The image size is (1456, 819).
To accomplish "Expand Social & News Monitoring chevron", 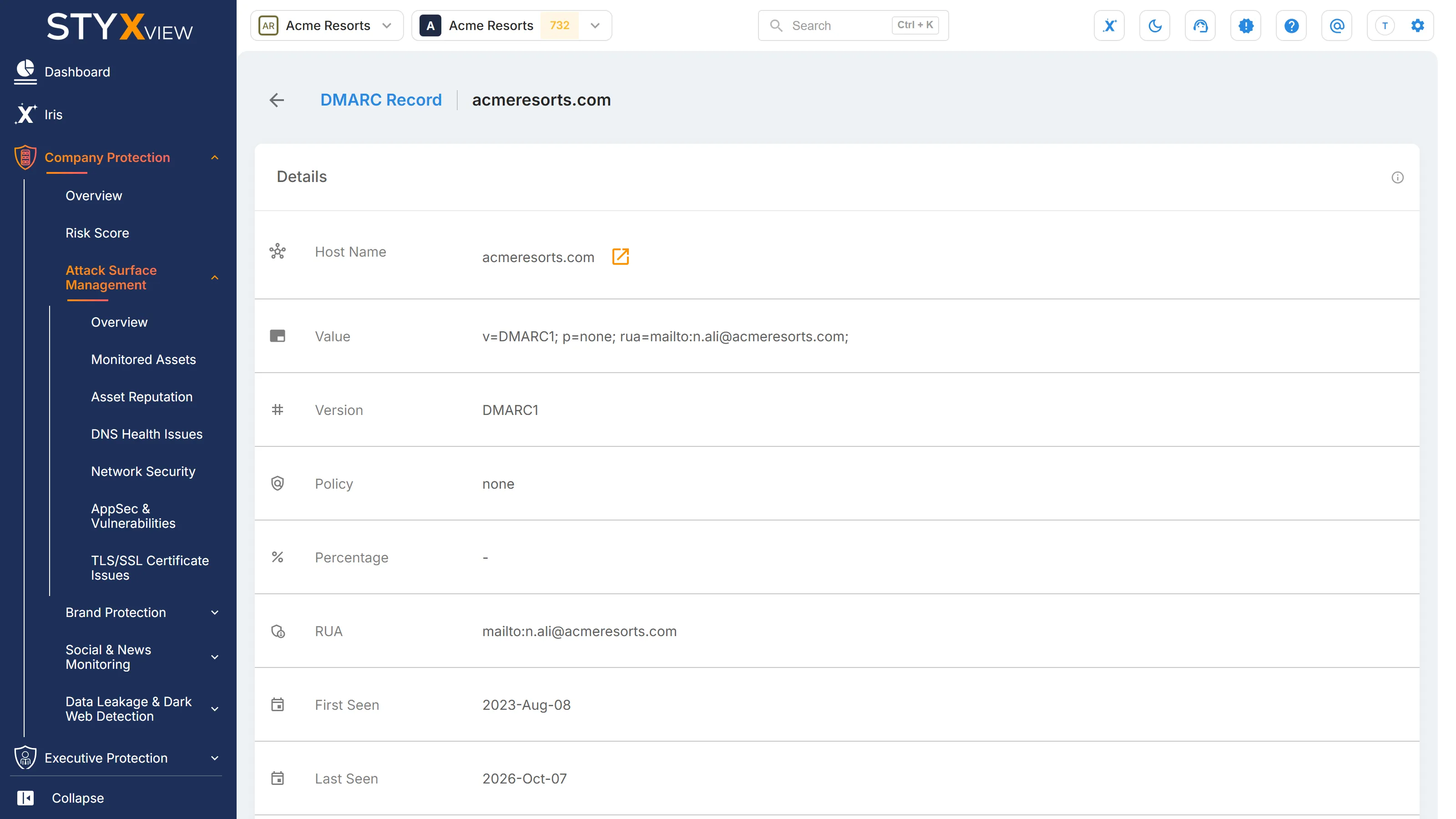I will (x=215, y=657).
